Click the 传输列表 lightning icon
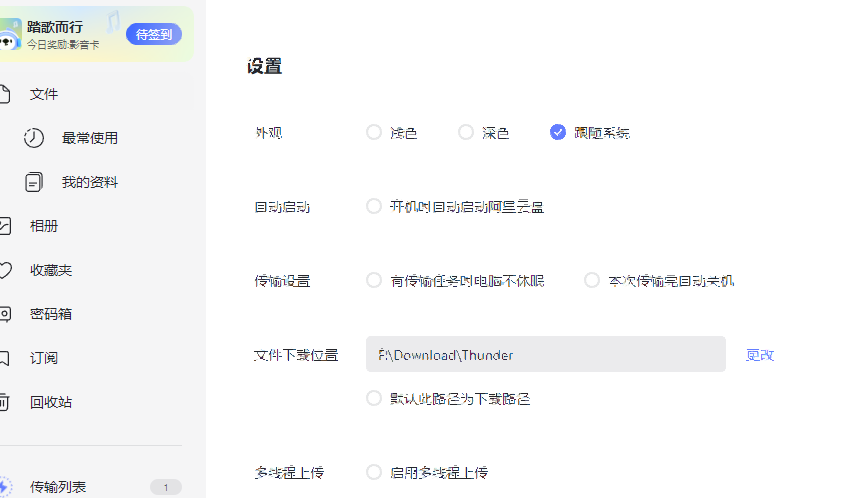Viewport: 857px width, 498px height. 5,487
